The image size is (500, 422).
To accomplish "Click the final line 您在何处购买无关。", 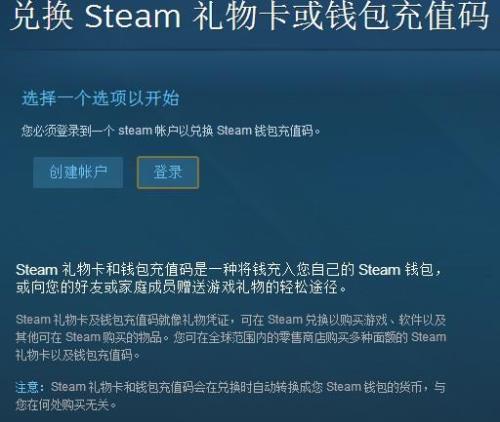I will tap(66, 405).
